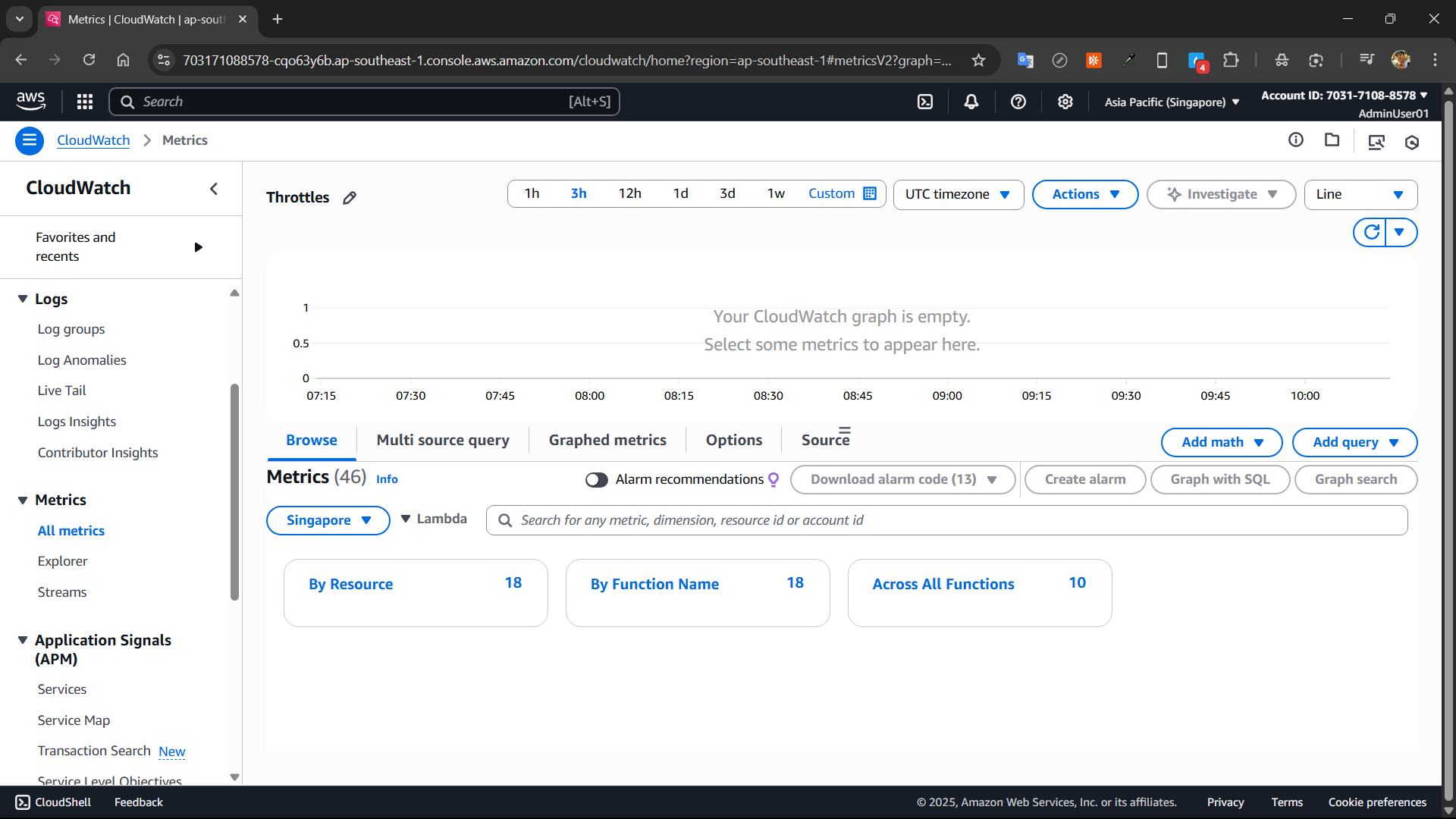This screenshot has height=819, width=1456.
Task: Open the Chrome three-dot menu
Action: (x=1435, y=60)
